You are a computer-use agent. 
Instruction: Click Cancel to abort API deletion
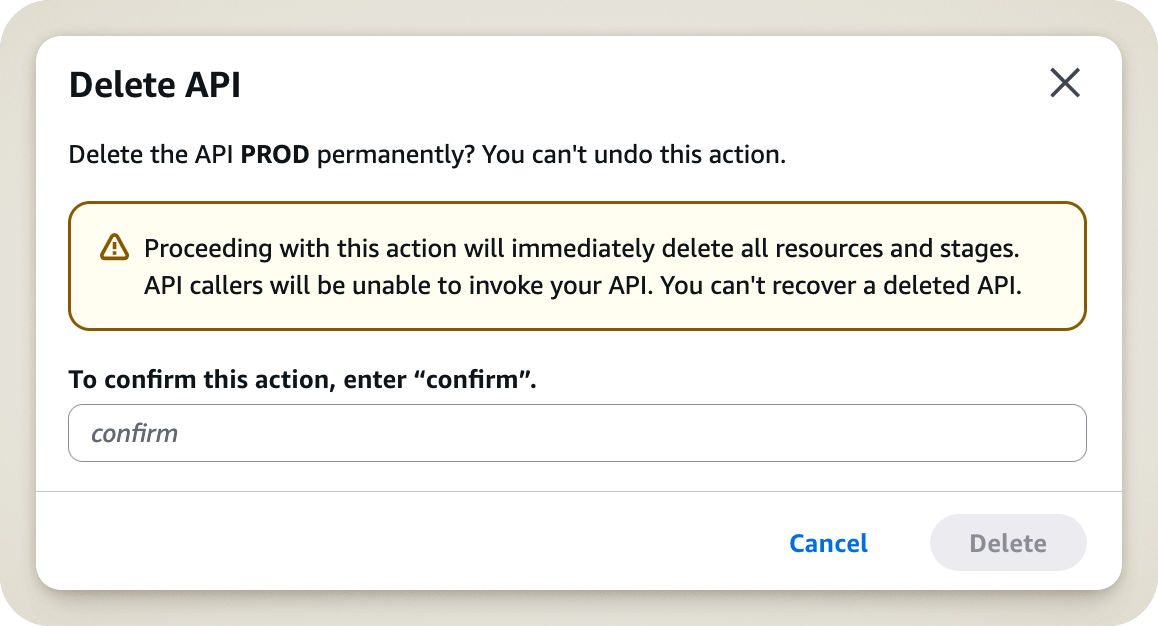827,543
